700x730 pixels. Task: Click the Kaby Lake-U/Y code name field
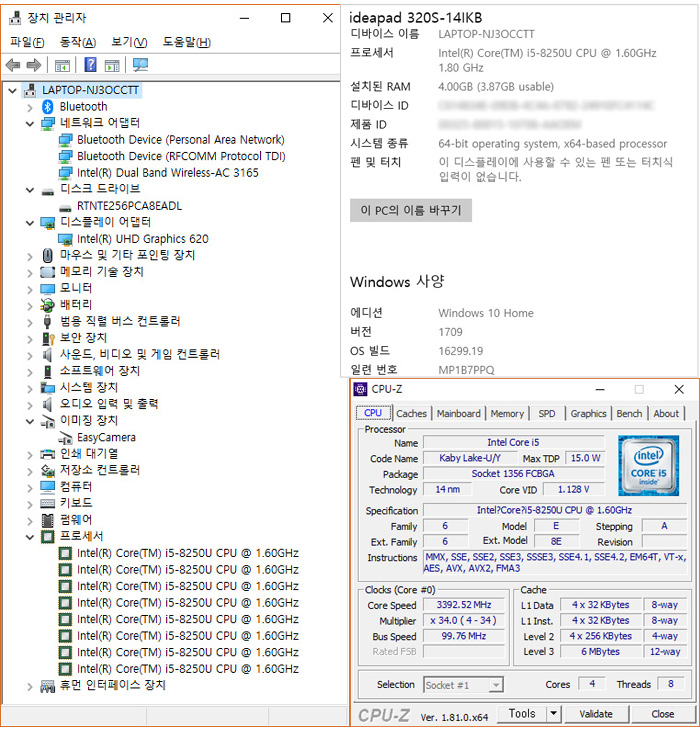[470, 458]
